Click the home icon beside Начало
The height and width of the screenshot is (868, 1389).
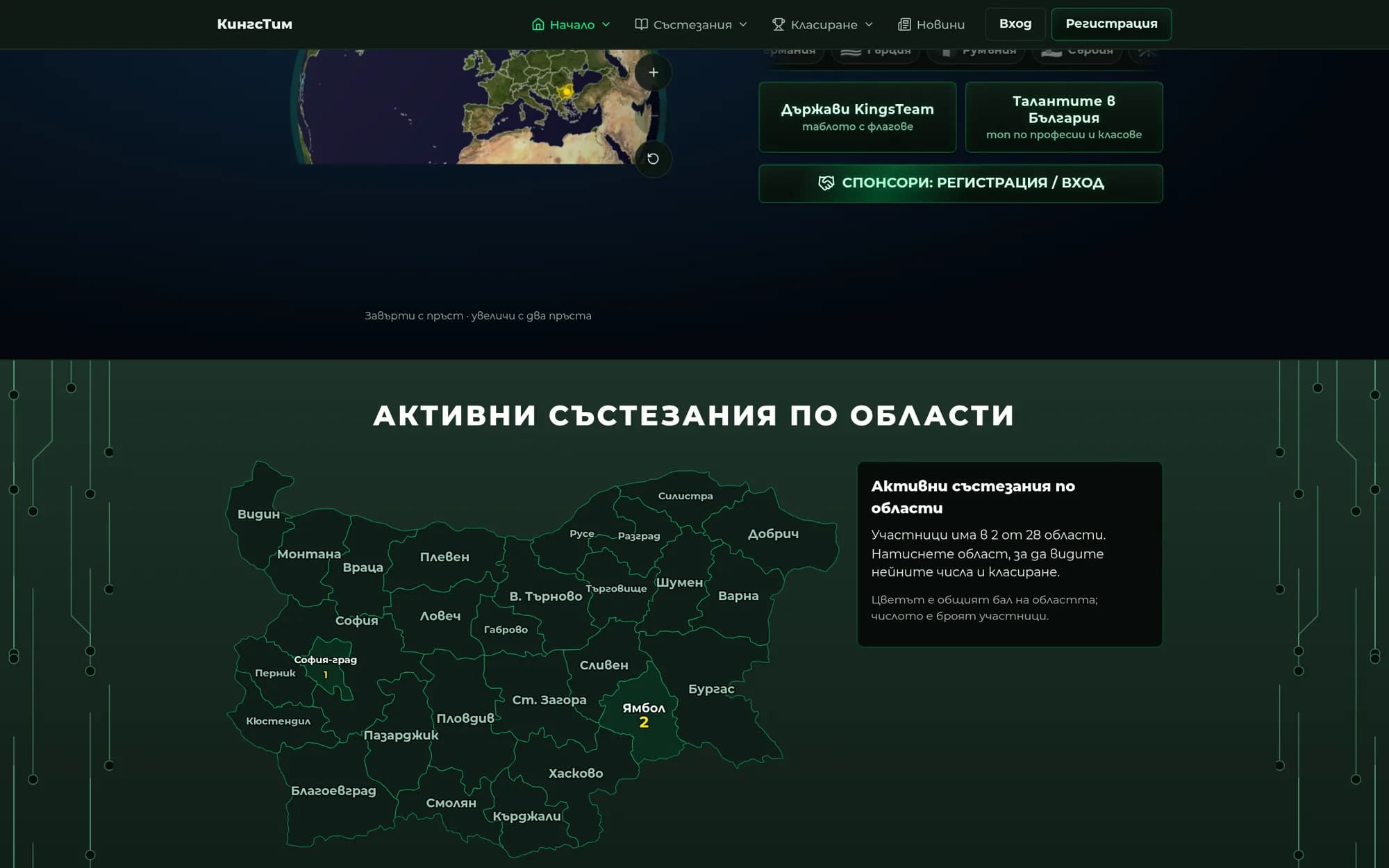pyautogui.click(x=538, y=24)
